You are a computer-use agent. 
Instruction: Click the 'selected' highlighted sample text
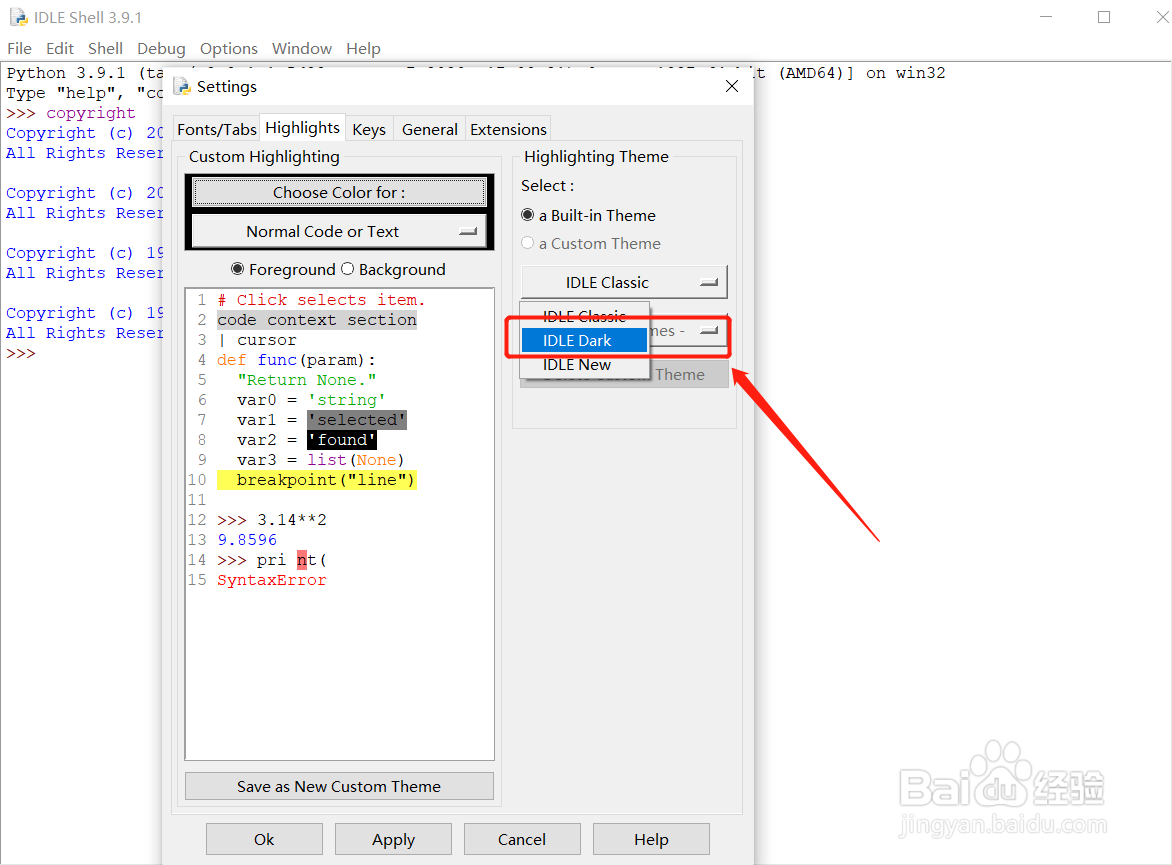click(x=357, y=420)
